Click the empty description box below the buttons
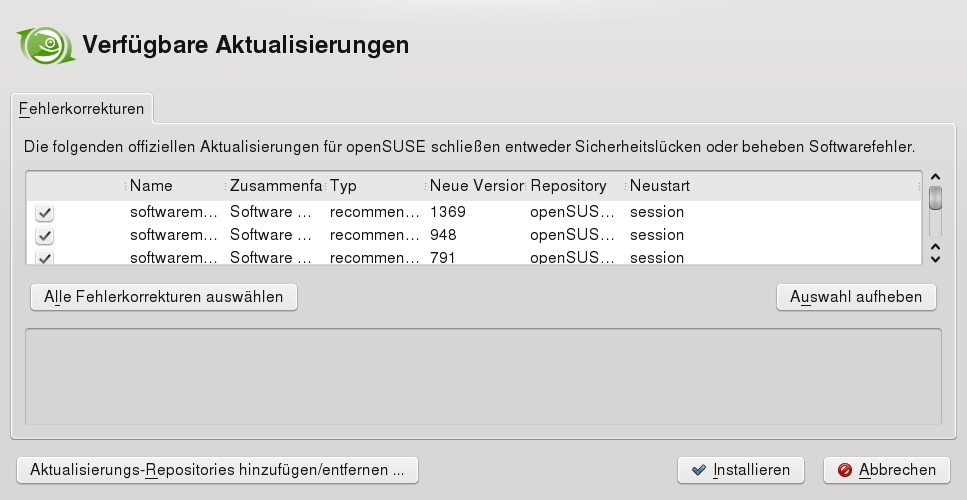This screenshot has width=967, height=500. tap(483, 376)
